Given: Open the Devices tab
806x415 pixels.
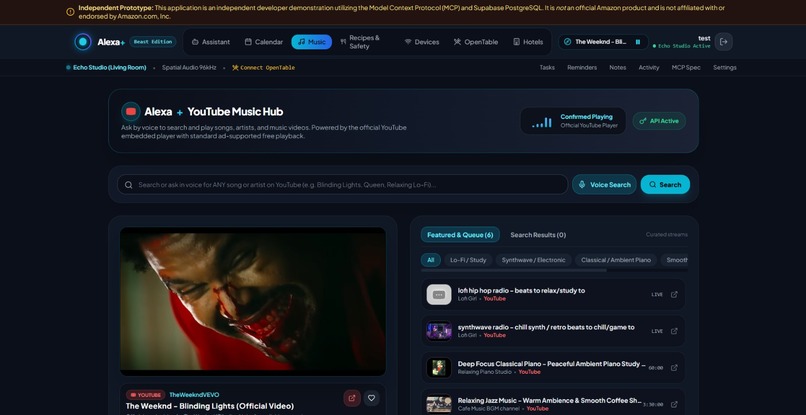Looking at the screenshot, I should coord(422,42).
